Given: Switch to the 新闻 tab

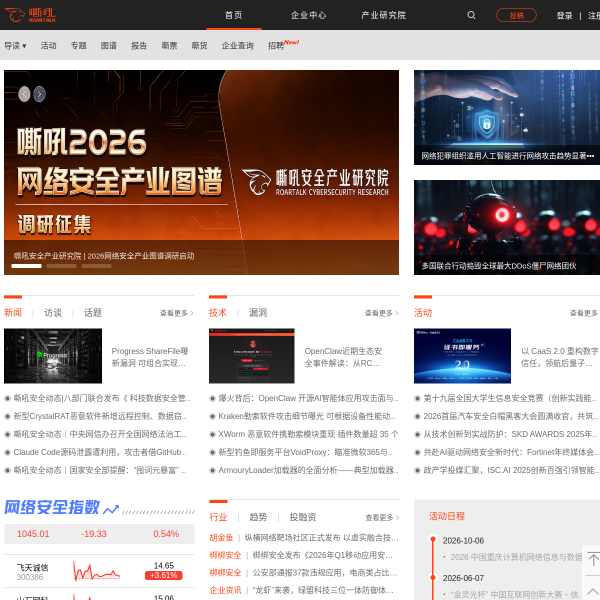Looking at the screenshot, I should [13, 313].
